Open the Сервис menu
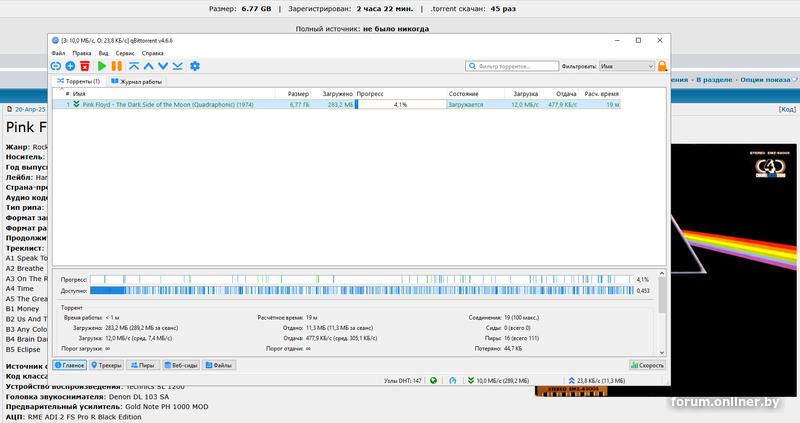 [125, 53]
